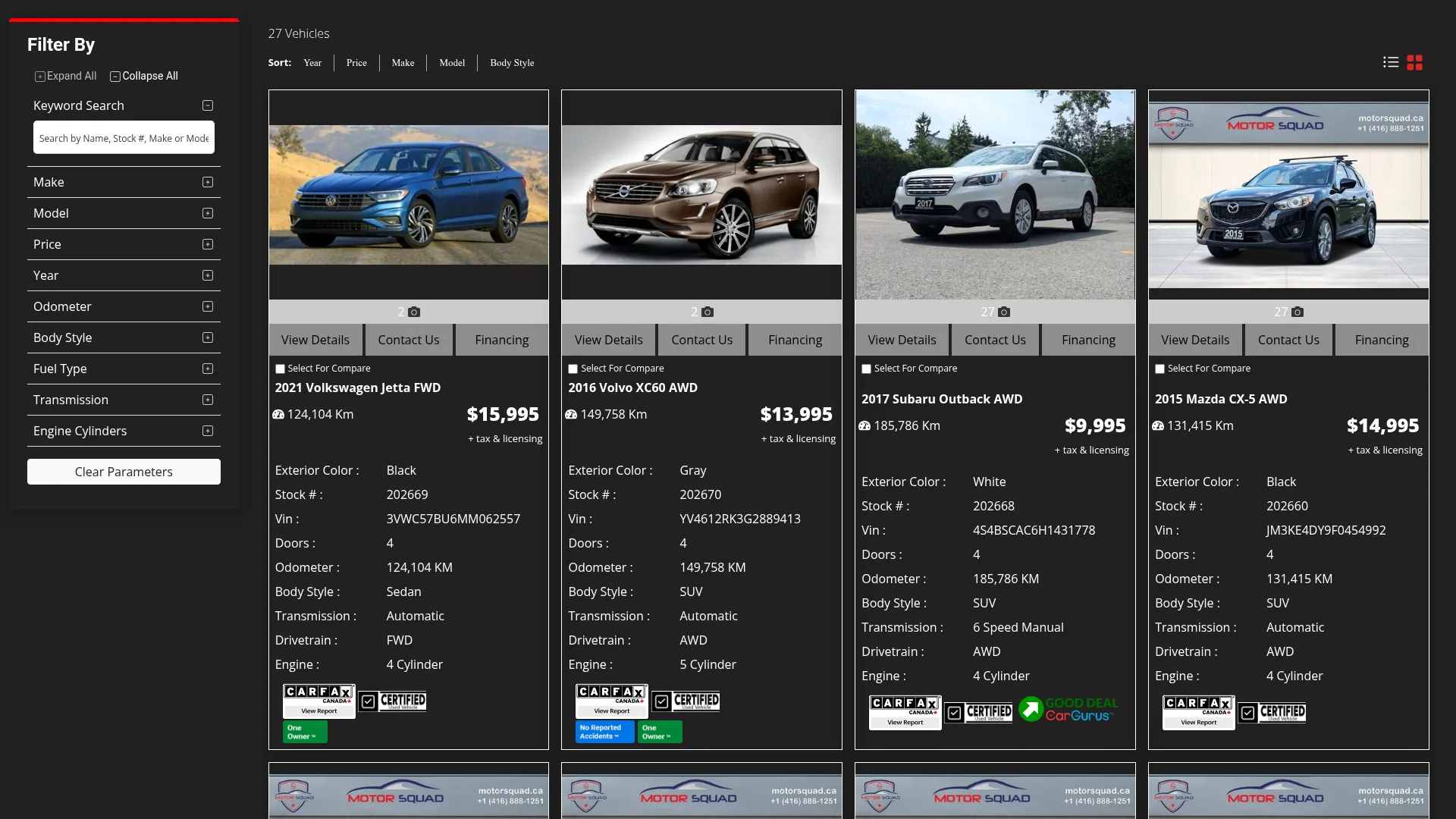Expand the Price filter
Image resolution: width=1456 pixels, height=819 pixels.
[208, 244]
